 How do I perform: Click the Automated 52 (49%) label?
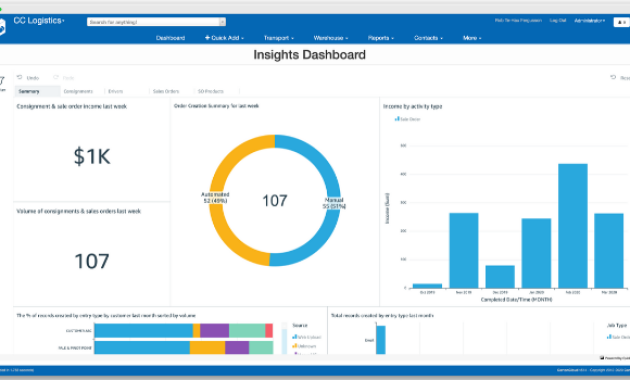[215, 197]
